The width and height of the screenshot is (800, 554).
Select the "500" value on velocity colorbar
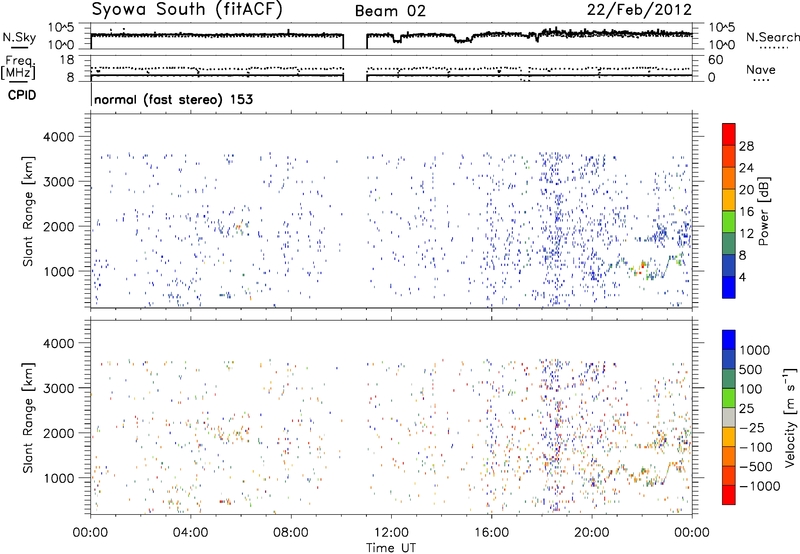[751, 369]
